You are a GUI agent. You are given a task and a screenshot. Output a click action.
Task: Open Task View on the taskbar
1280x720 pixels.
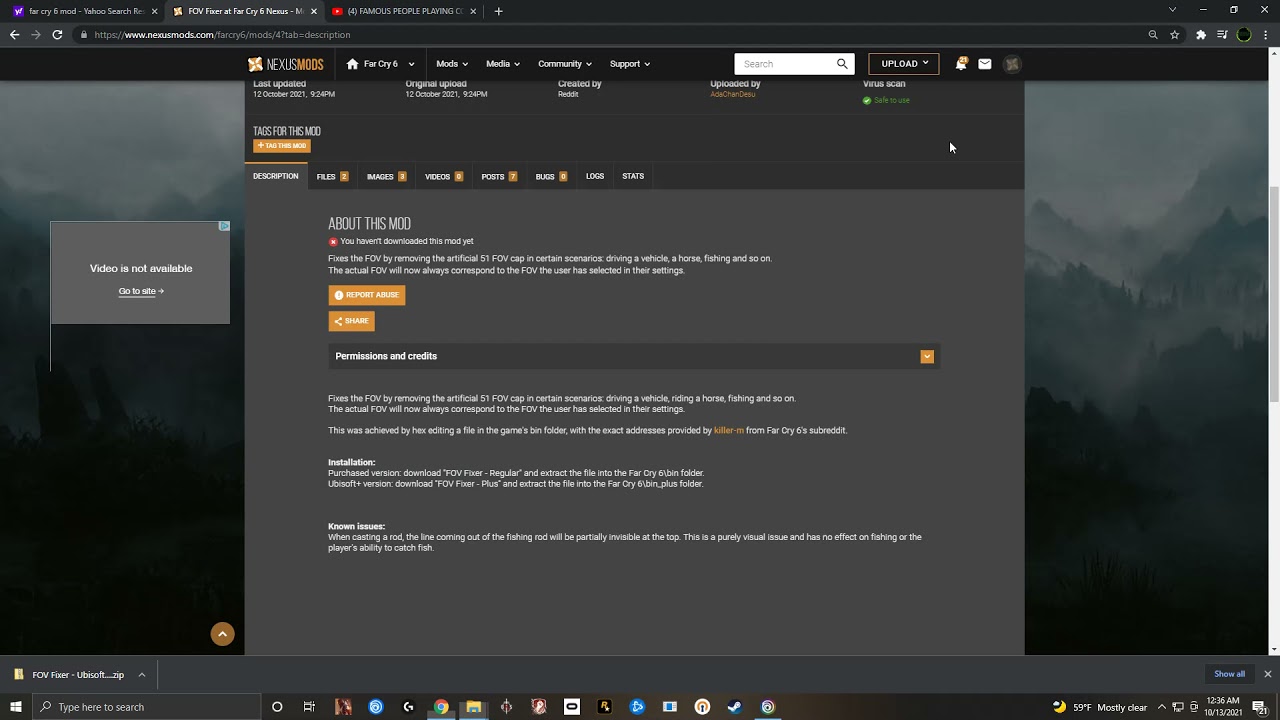[309, 707]
